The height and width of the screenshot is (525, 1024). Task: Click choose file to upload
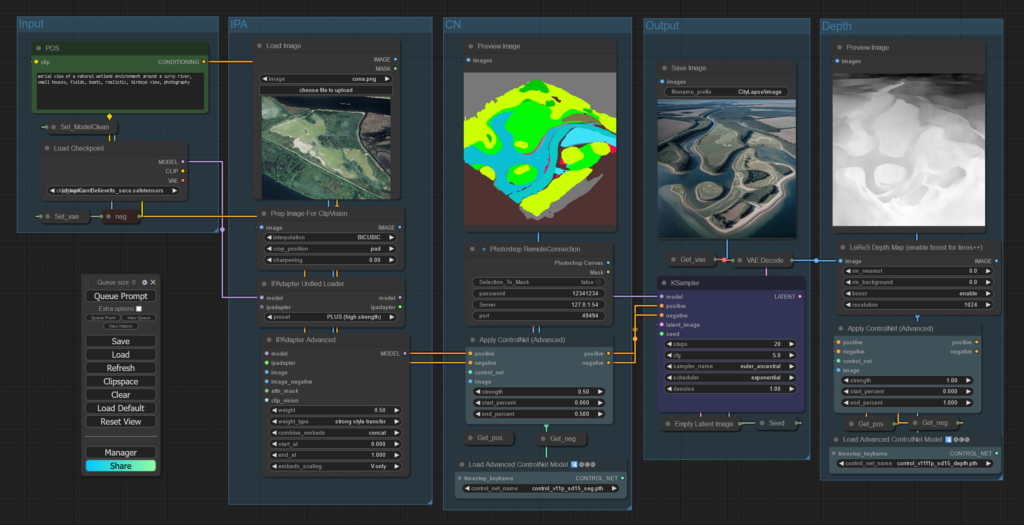(x=326, y=90)
